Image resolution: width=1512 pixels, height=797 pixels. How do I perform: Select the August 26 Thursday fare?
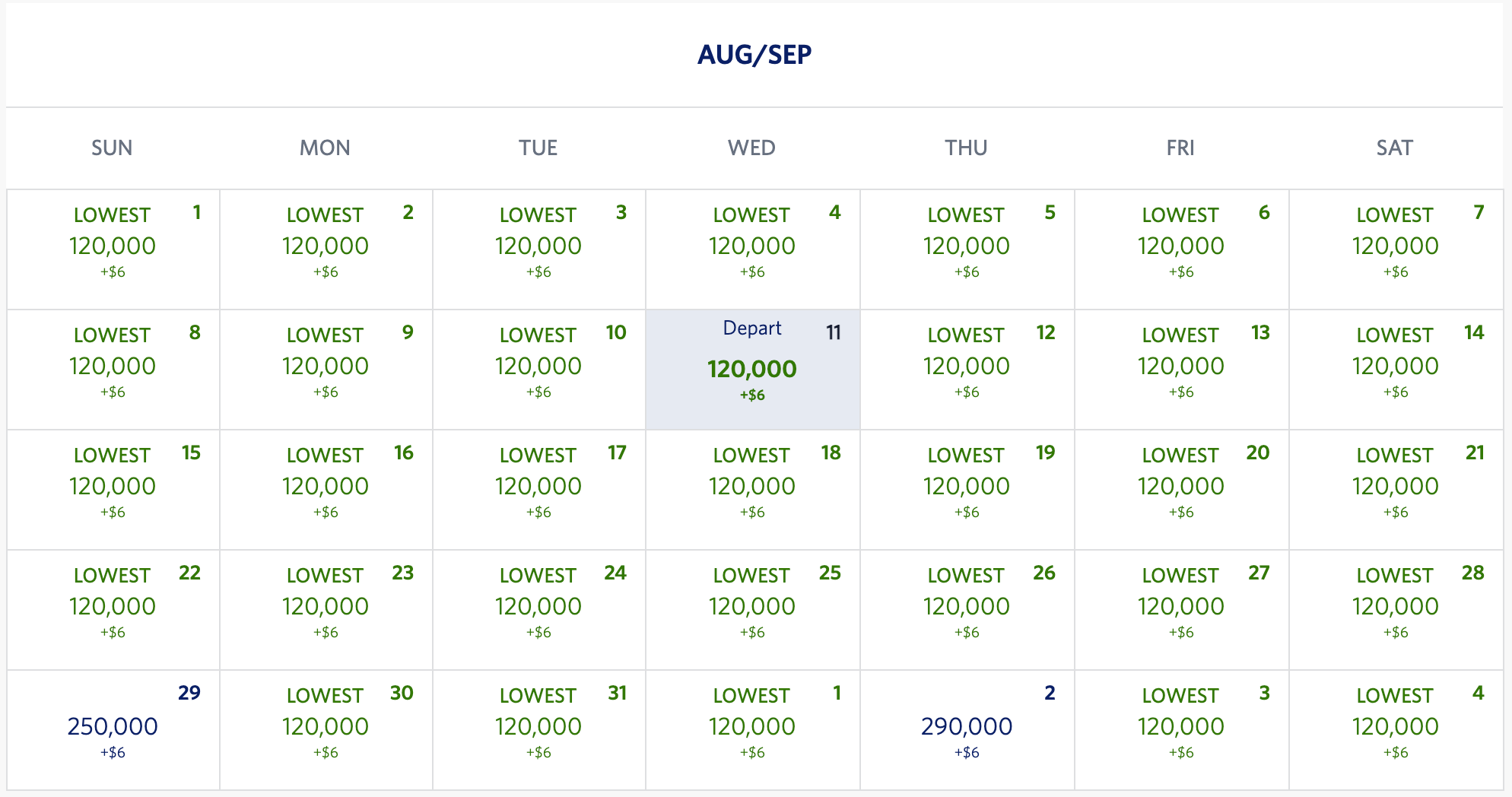(966, 608)
